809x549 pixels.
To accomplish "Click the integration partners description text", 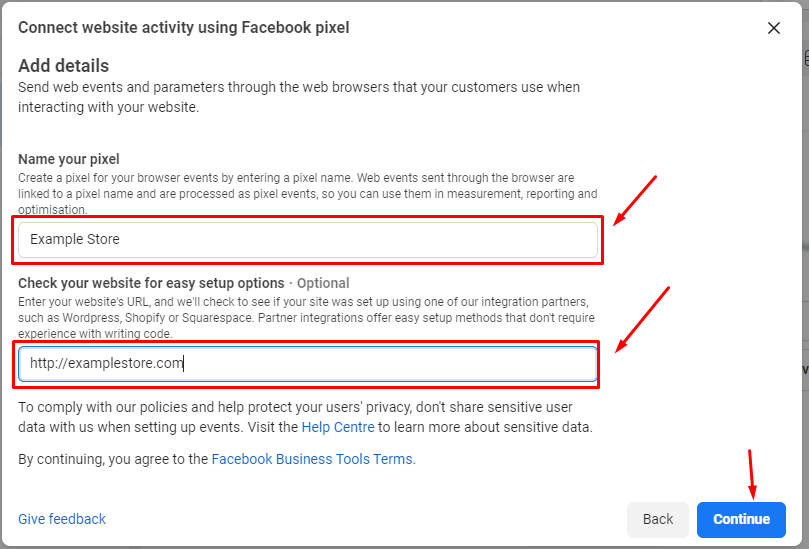I will tap(306, 317).
